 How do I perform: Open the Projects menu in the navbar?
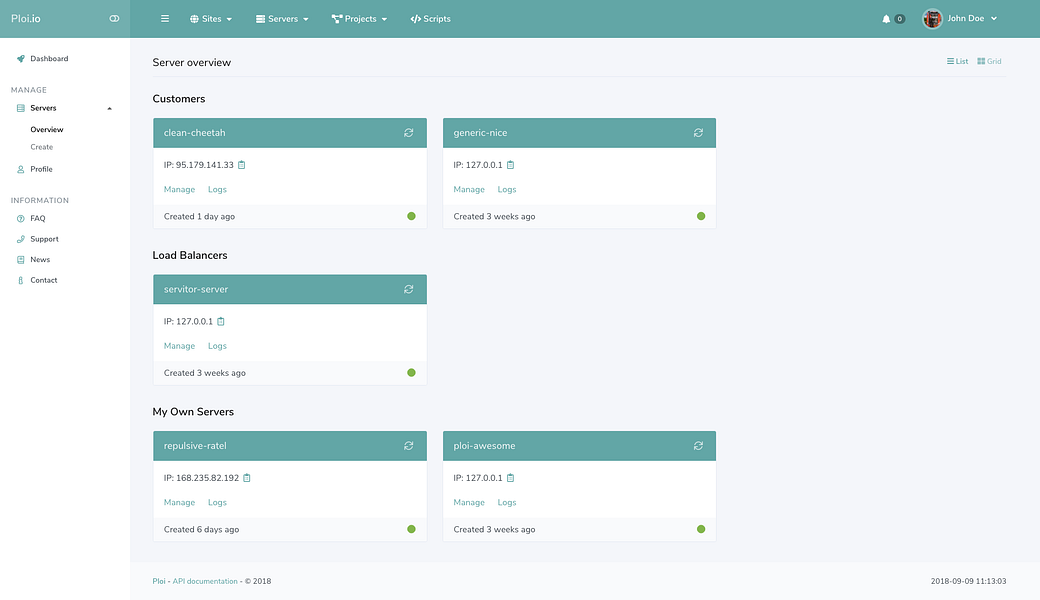358,18
